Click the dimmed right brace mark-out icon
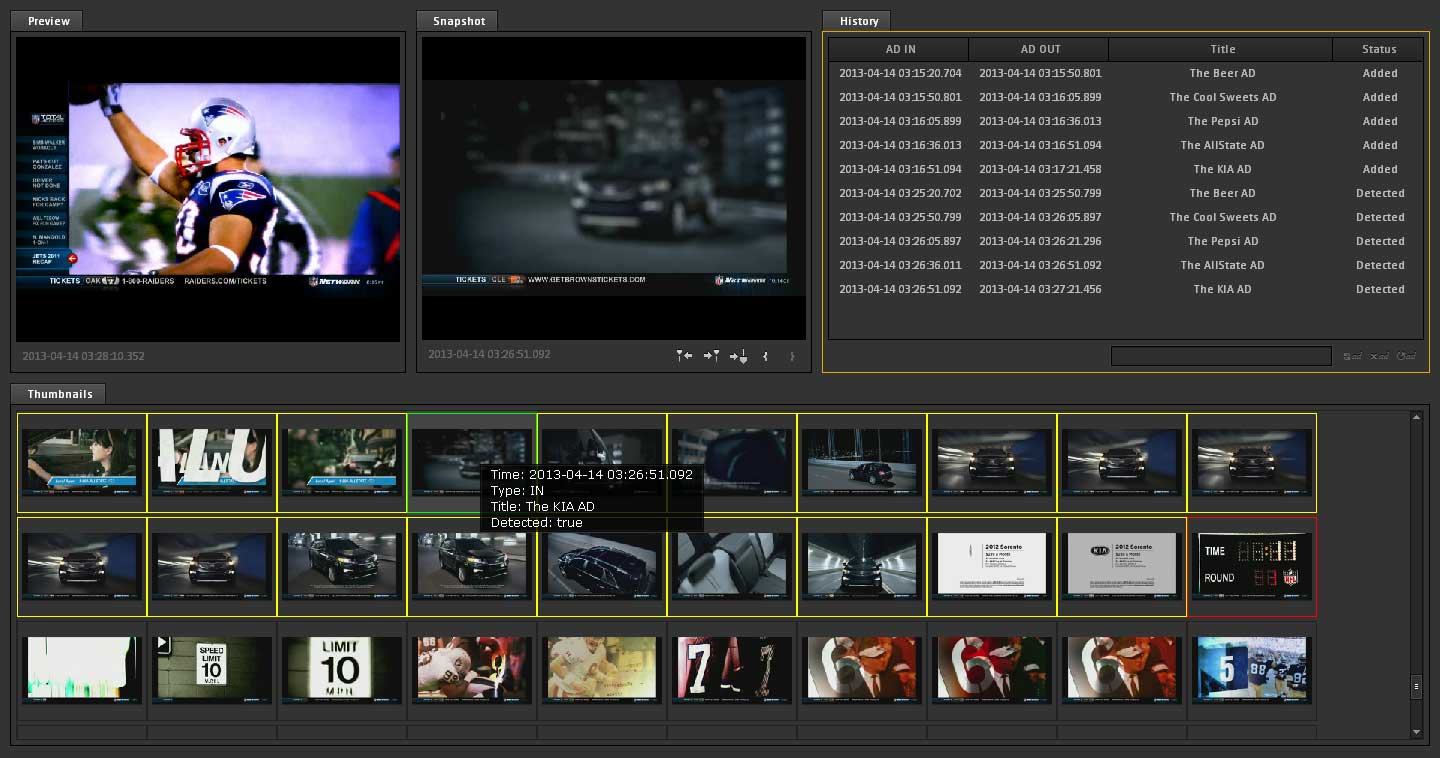The height and width of the screenshot is (758, 1440). 792,356
